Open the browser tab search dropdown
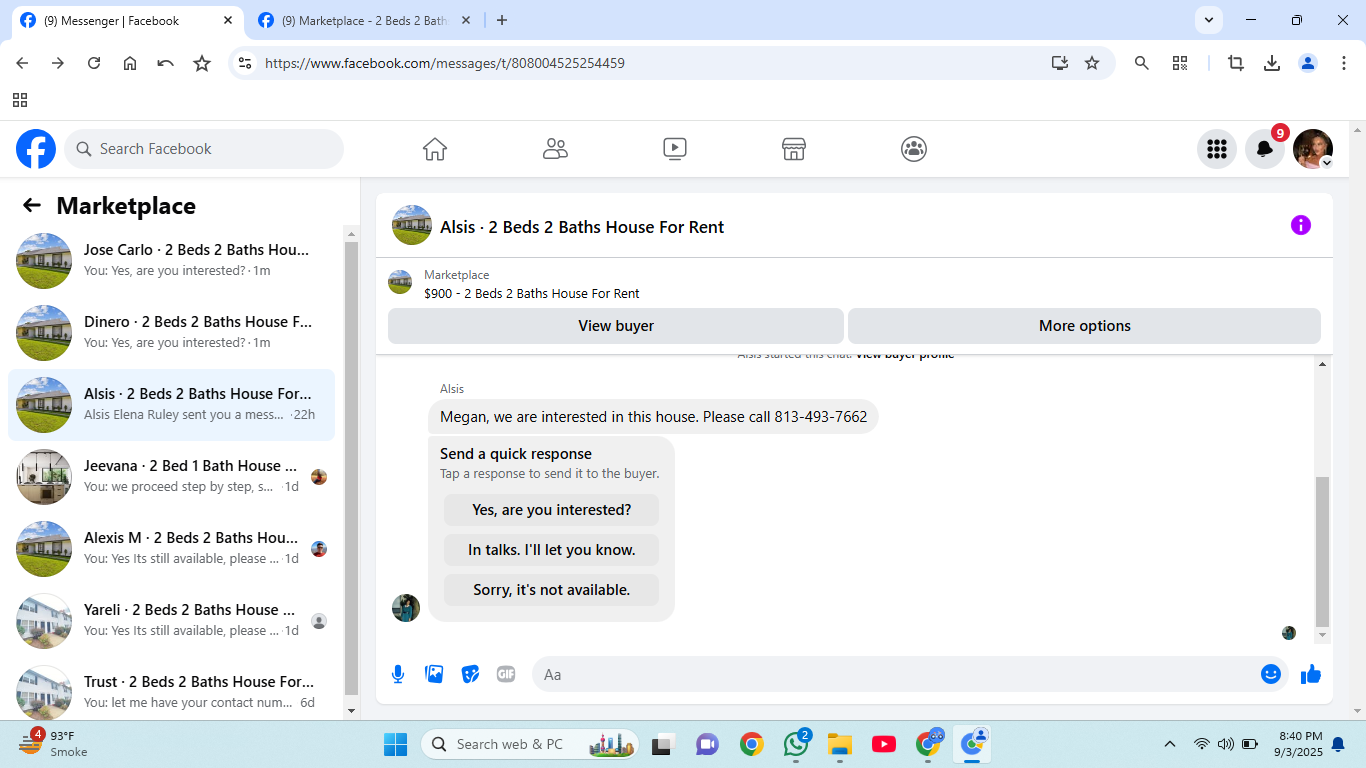The width and height of the screenshot is (1366, 768). click(x=1209, y=20)
